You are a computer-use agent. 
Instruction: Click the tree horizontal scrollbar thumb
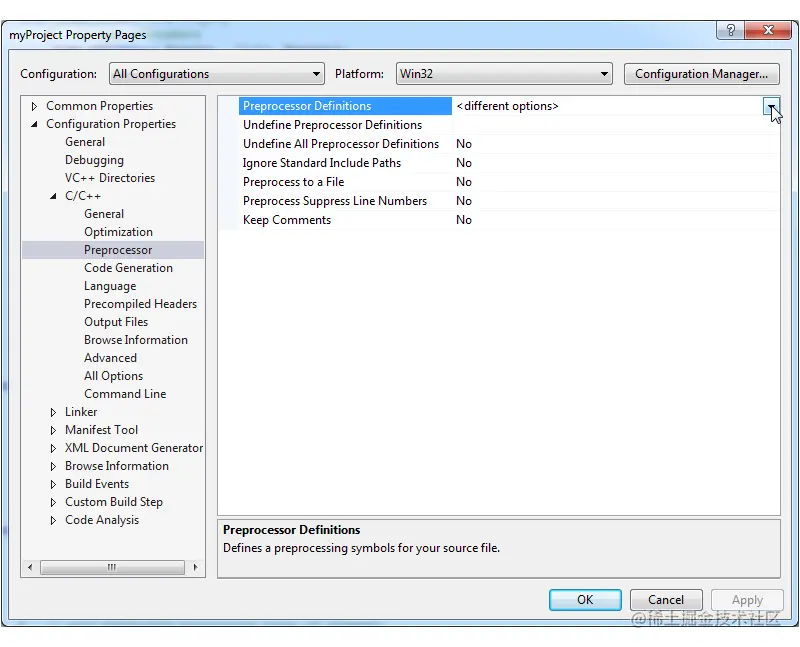[112, 567]
